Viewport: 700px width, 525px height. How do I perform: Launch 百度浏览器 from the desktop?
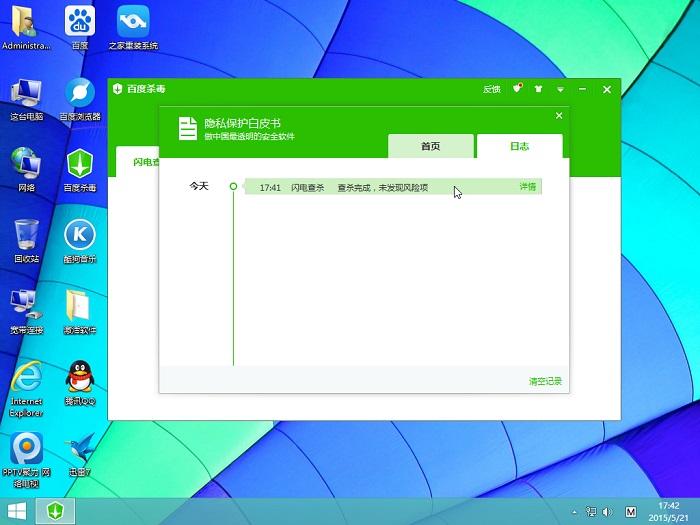[x=80, y=99]
